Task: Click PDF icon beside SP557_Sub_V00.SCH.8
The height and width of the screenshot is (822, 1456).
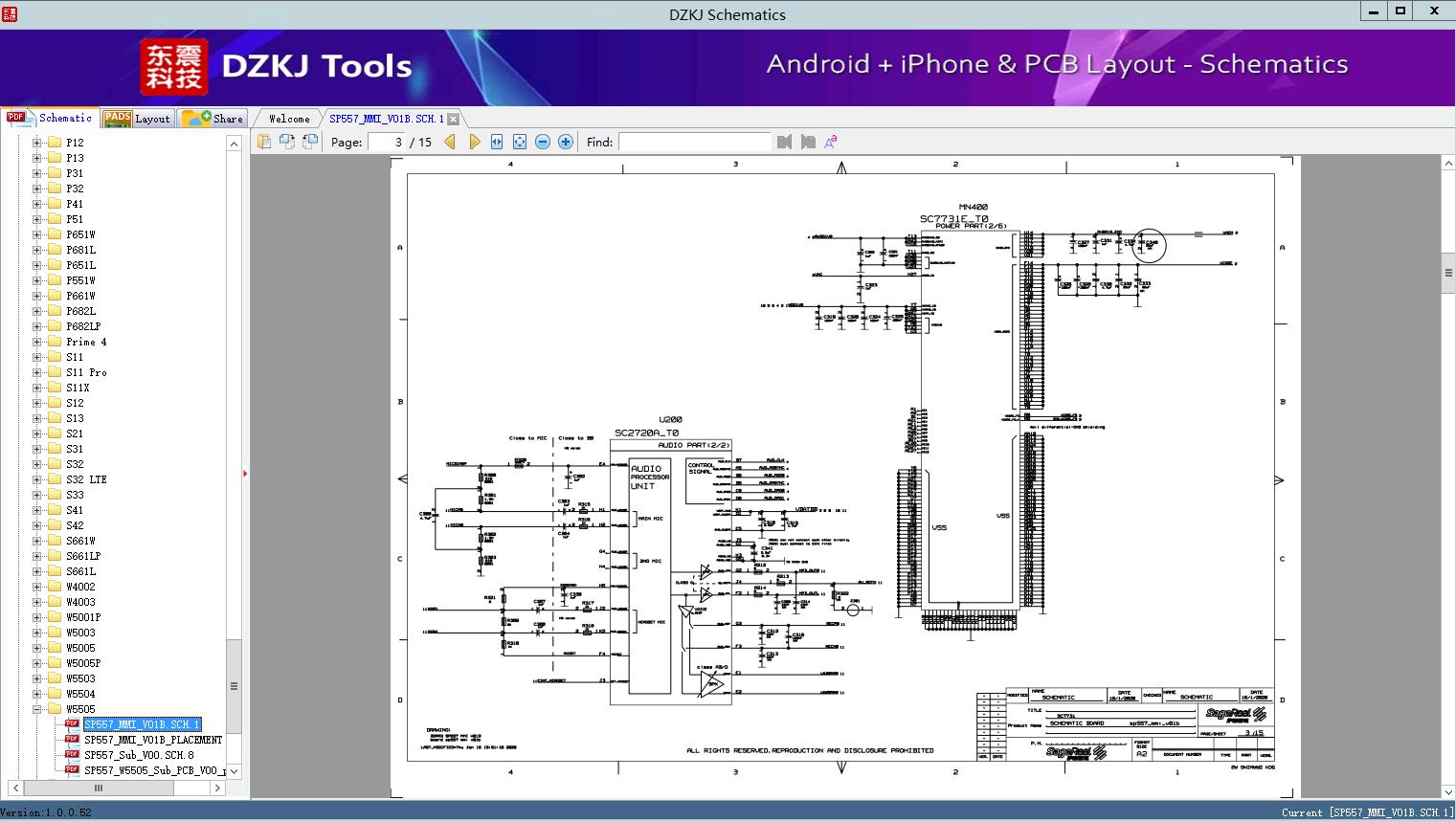Action: [72, 755]
